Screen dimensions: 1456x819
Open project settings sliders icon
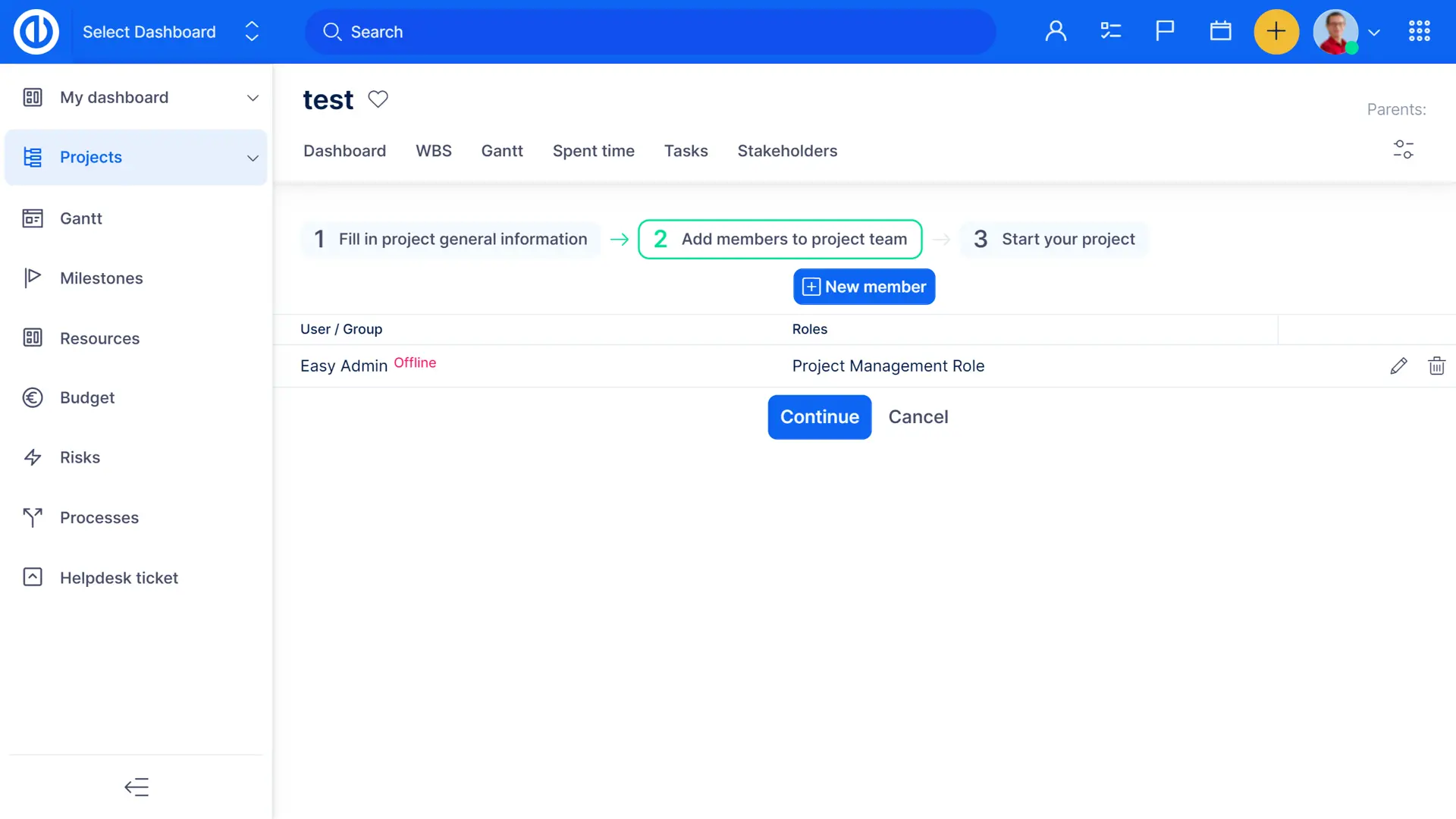click(1403, 149)
